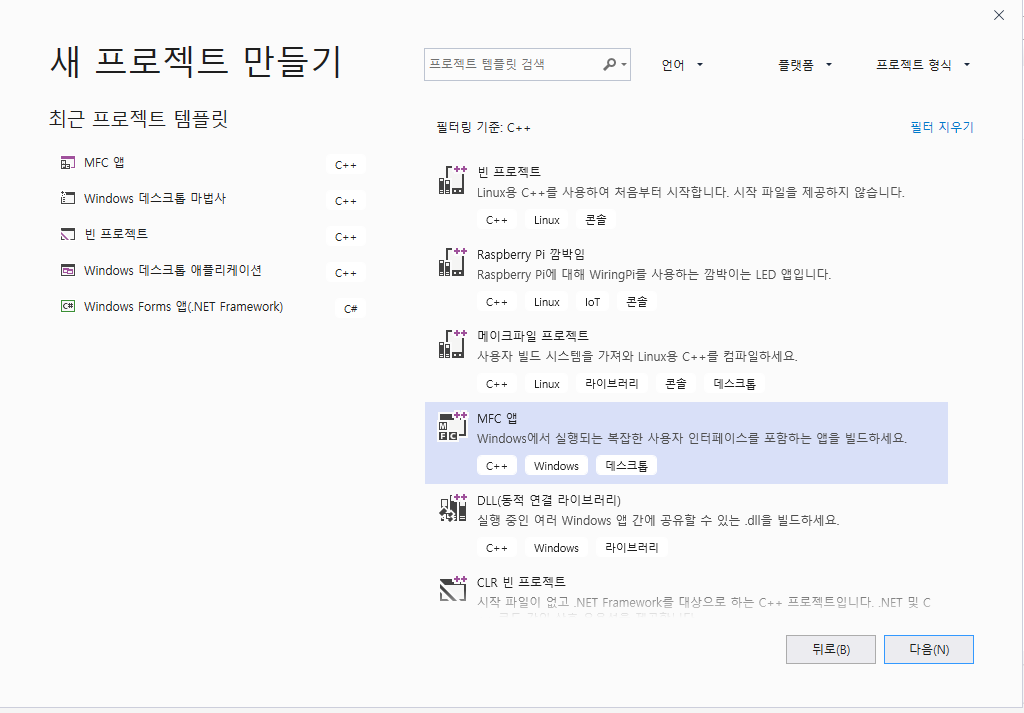This screenshot has width=1024, height=713.
Task: Open the 언어 filter dropdown
Action: click(682, 65)
